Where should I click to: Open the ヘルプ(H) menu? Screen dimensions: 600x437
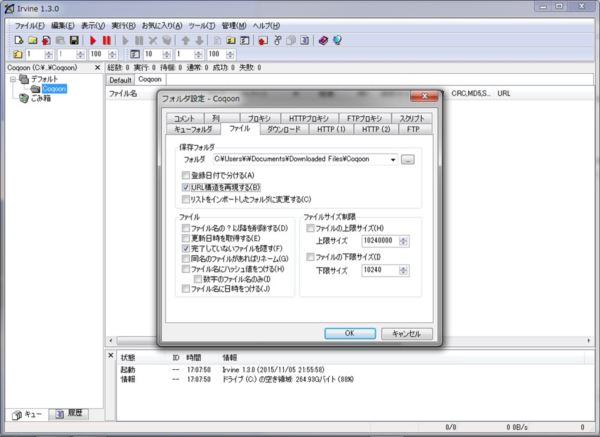(x=266, y=26)
